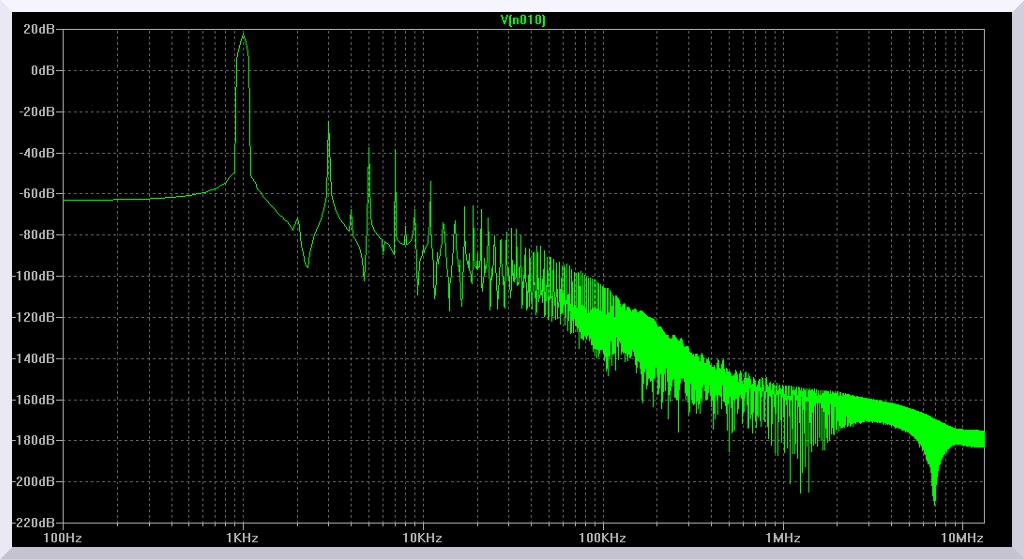Click the third-harmonic peak near 3KHz
1024x559 pixels.
[329, 123]
